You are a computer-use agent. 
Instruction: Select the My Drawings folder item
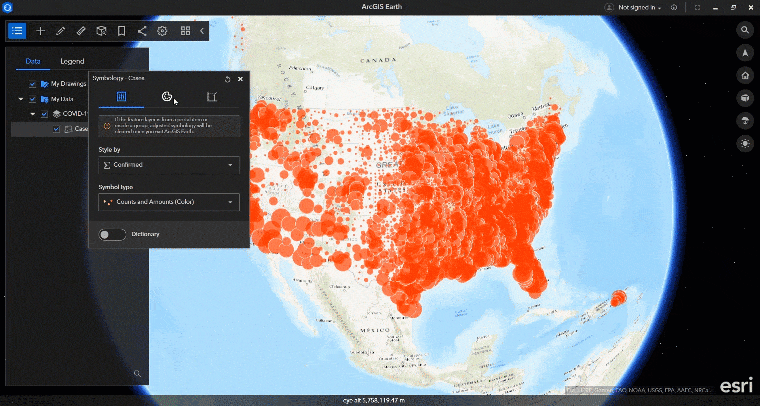pyautogui.click(x=63, y=84)
